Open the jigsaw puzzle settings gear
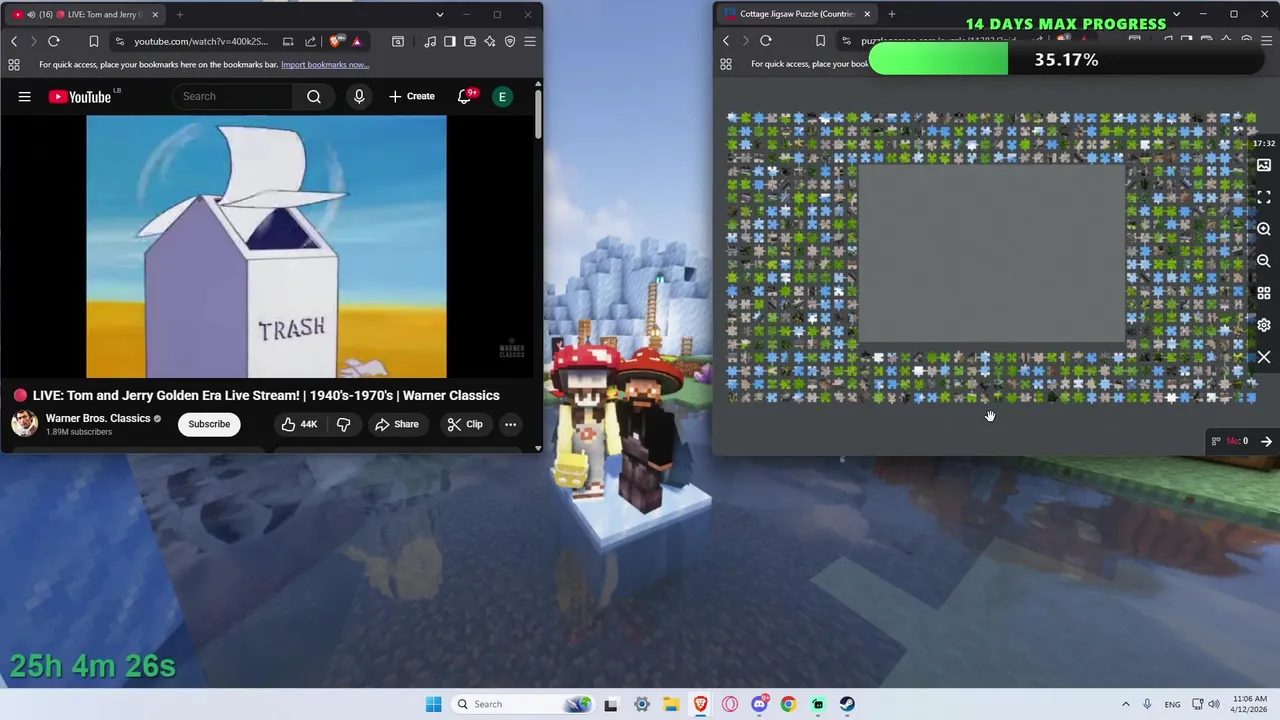1280x720 pixels. click(1264, 325)
